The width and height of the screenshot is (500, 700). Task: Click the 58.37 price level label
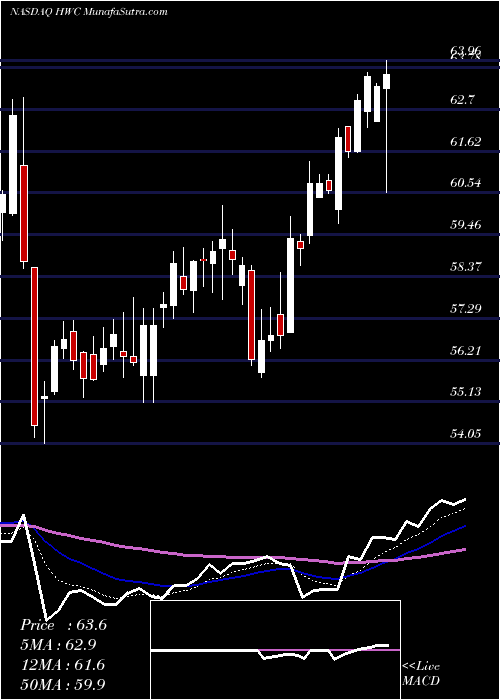[x=466, y=267]
